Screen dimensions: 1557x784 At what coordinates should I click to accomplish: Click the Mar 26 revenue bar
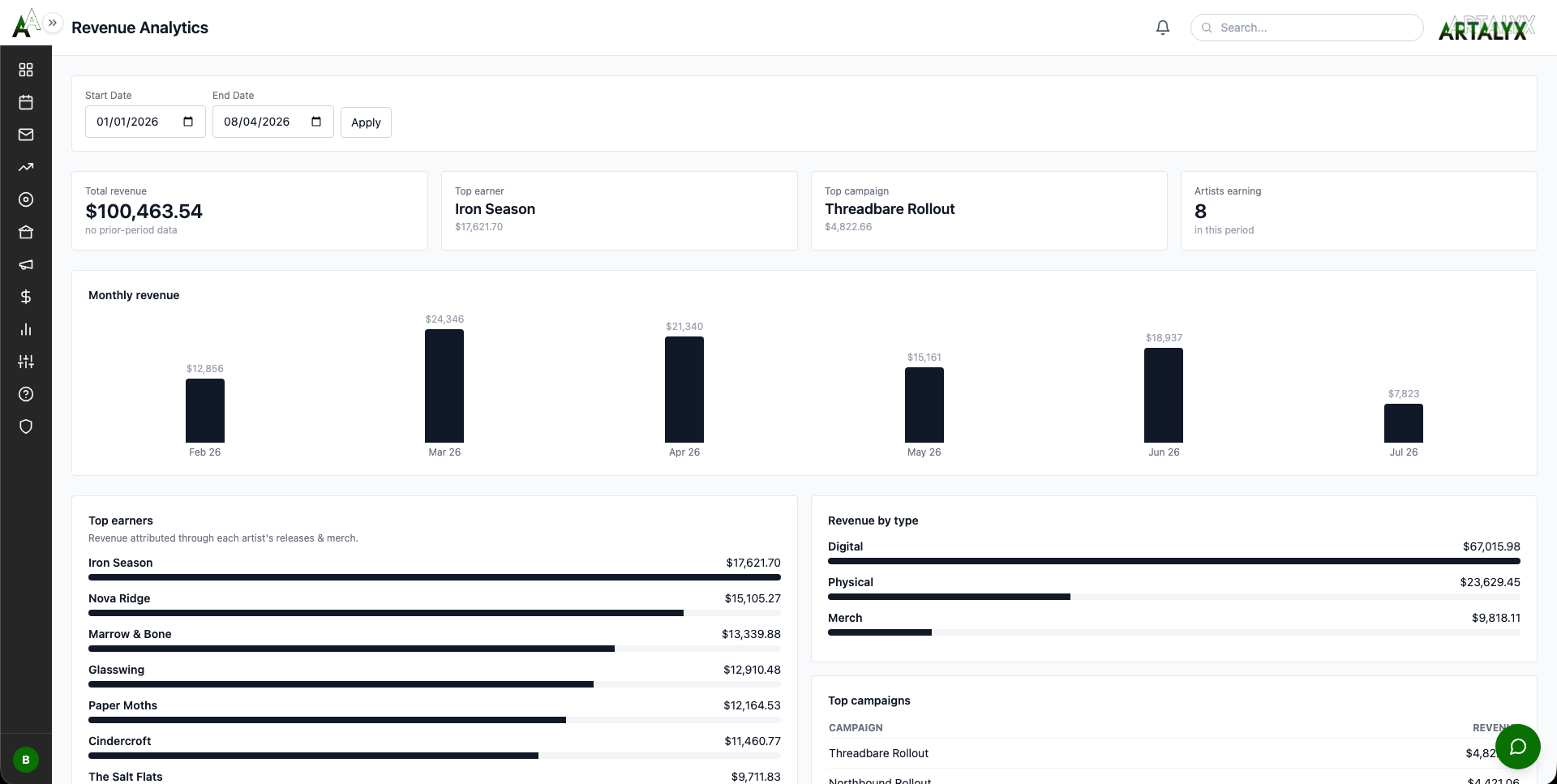tap(444, 386)
